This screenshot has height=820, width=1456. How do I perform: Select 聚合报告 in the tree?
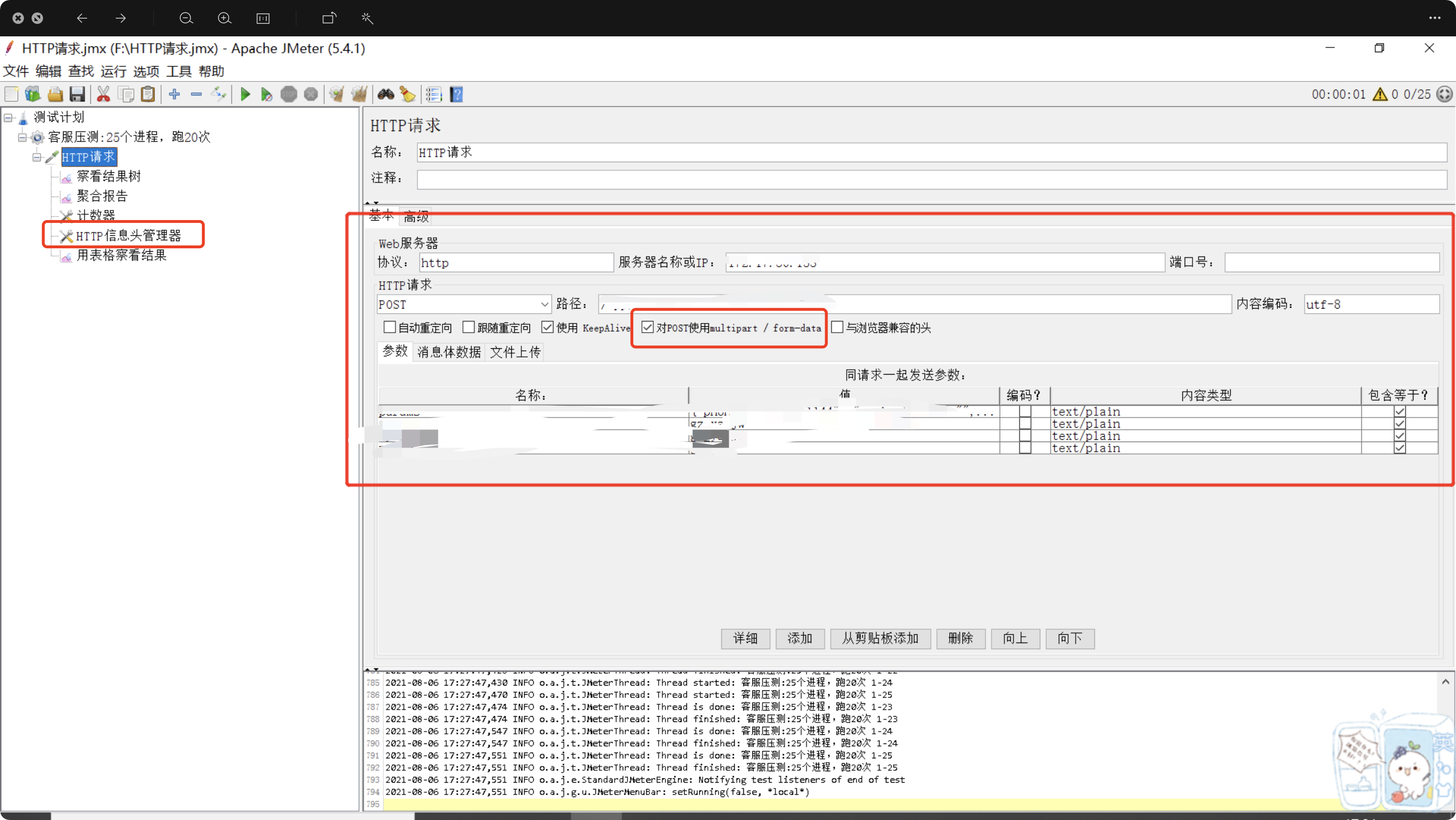102,196
